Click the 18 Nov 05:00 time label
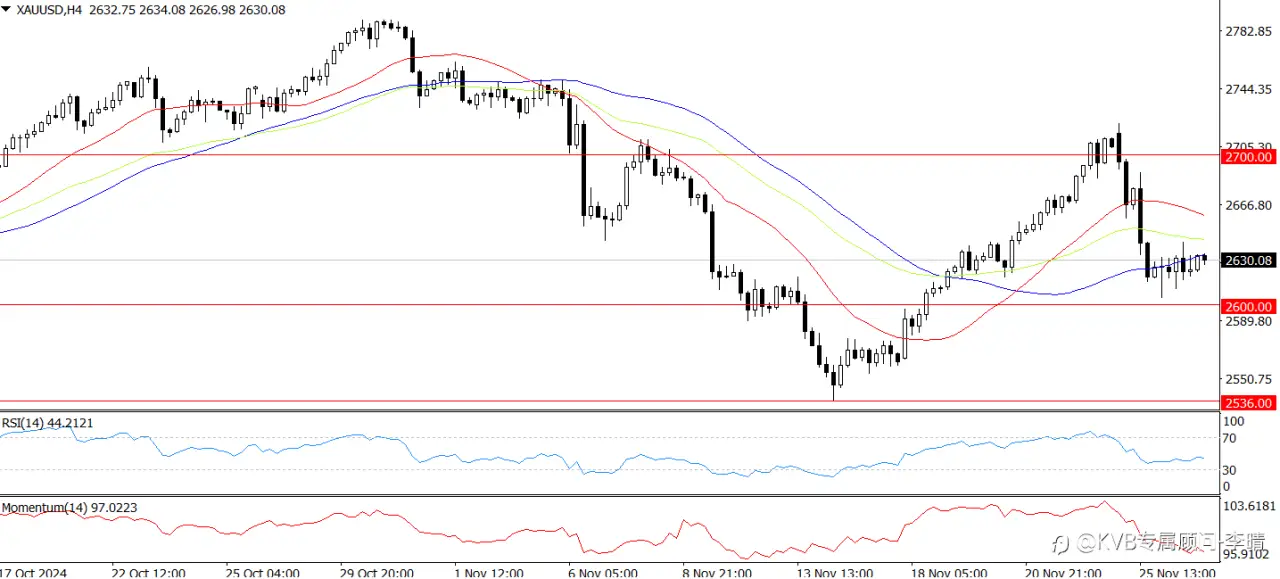 pos(948,572)
